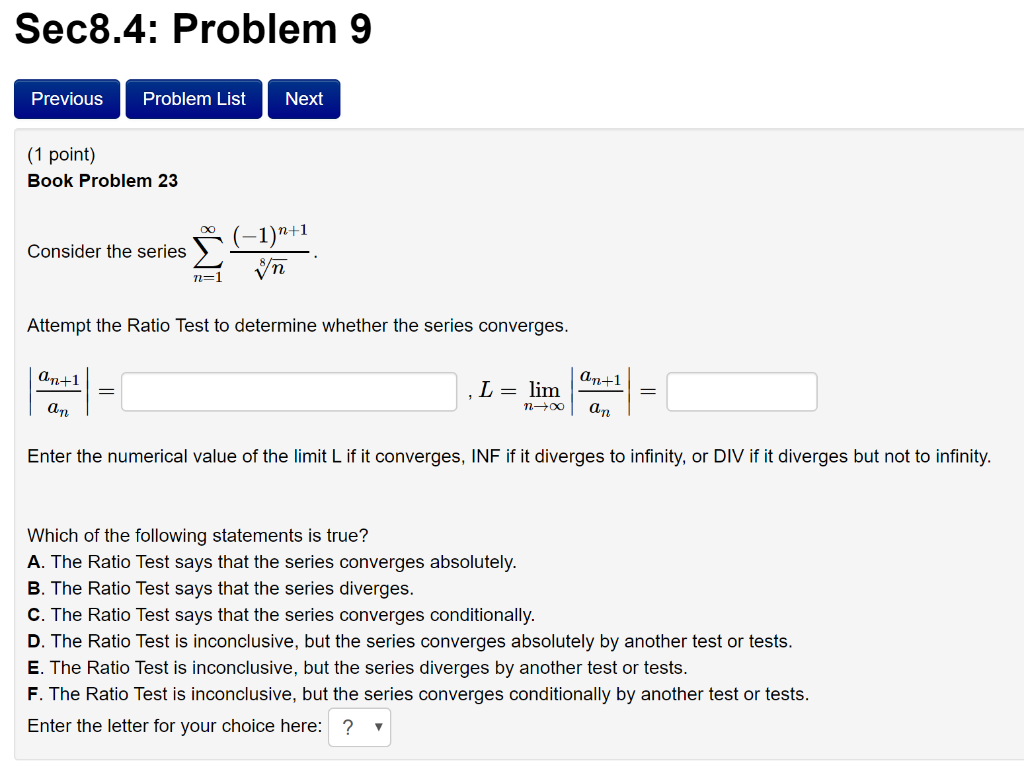Go to the Next problem
Screen dimensions: 1024x769
coord(304,98)
